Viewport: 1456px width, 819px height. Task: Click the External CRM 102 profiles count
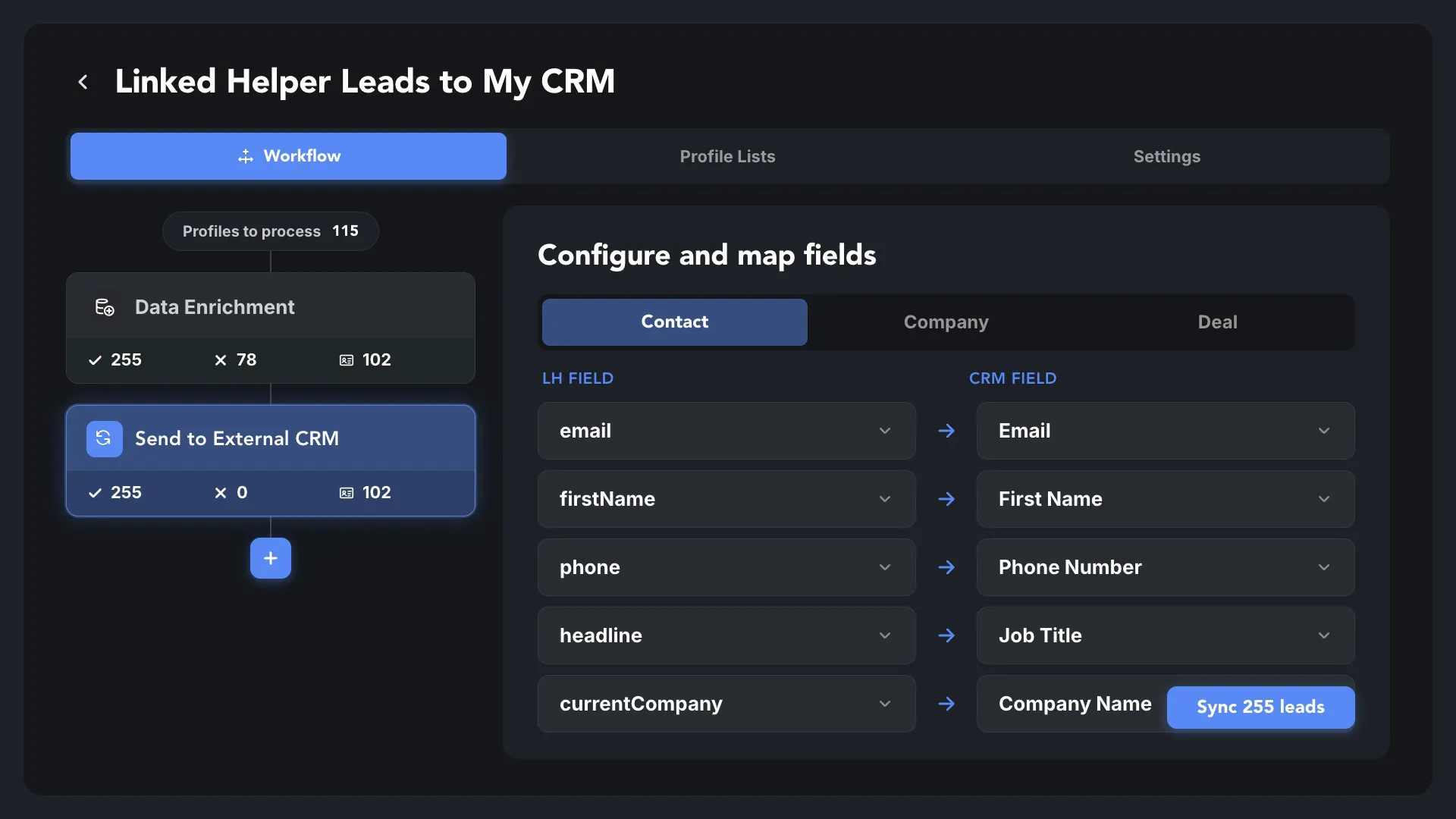[376, 493]
